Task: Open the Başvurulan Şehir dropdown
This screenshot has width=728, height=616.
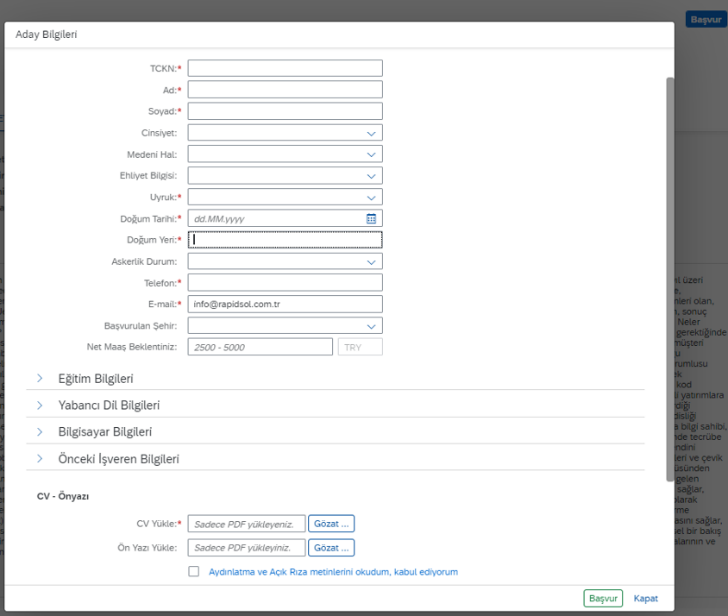Action: click(x=285, y=325)
